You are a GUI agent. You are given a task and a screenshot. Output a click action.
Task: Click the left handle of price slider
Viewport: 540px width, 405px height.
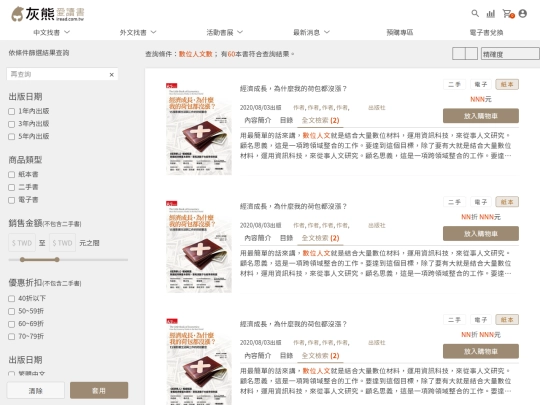22,260
